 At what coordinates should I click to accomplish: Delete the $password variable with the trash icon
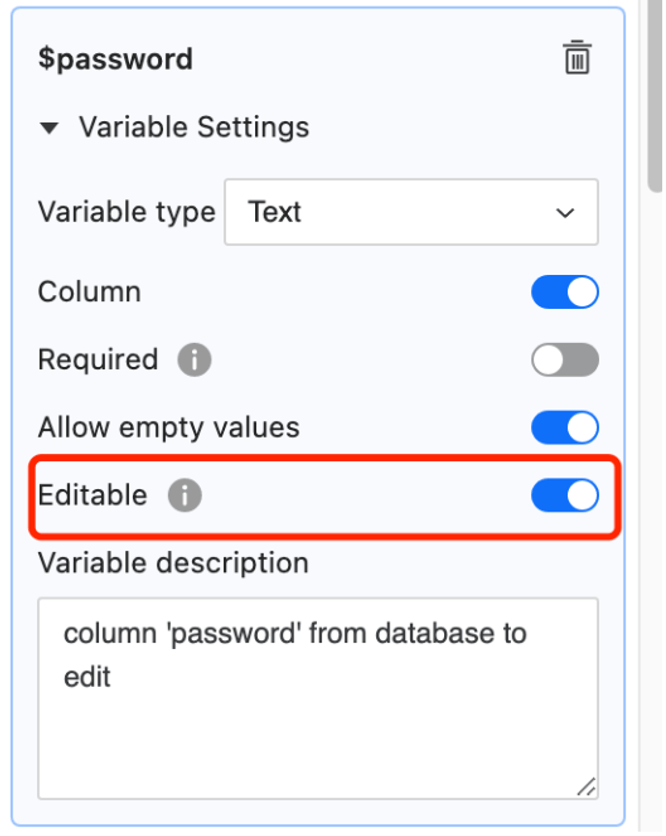click(576, 58)
